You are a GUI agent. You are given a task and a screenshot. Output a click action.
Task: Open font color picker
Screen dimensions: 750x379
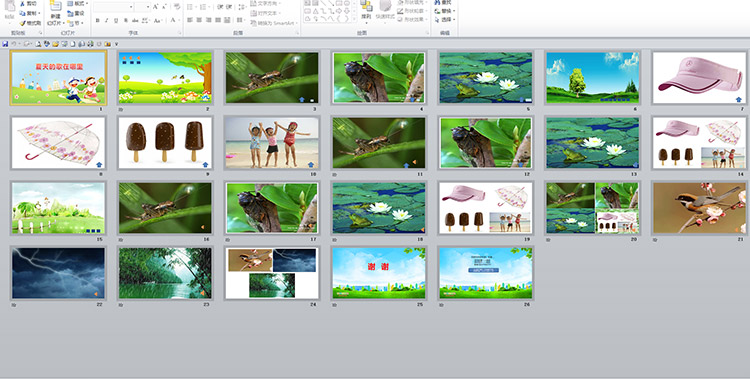tap(174, 20)
